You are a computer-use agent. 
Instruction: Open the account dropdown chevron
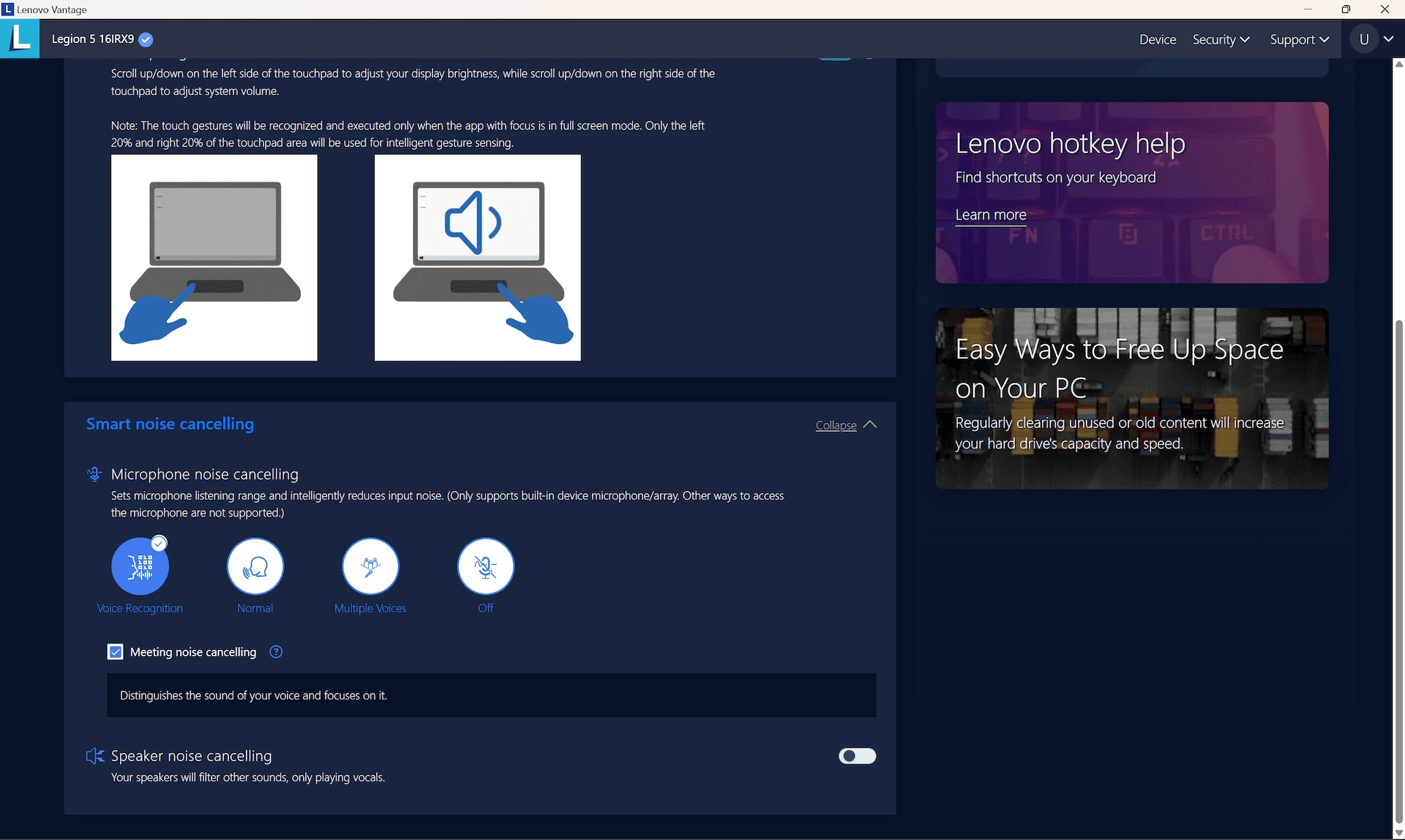[x=1388, y=40]
